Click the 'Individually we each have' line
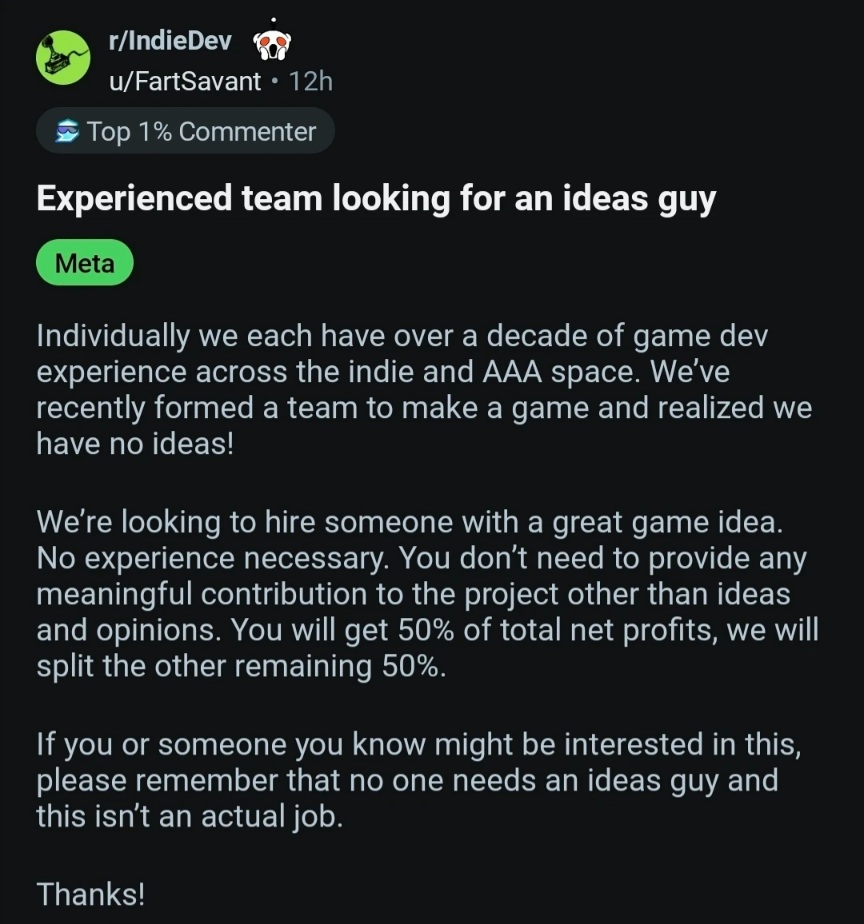The height and width of the screenshot is (924, 864). click(x=402, y=336)
